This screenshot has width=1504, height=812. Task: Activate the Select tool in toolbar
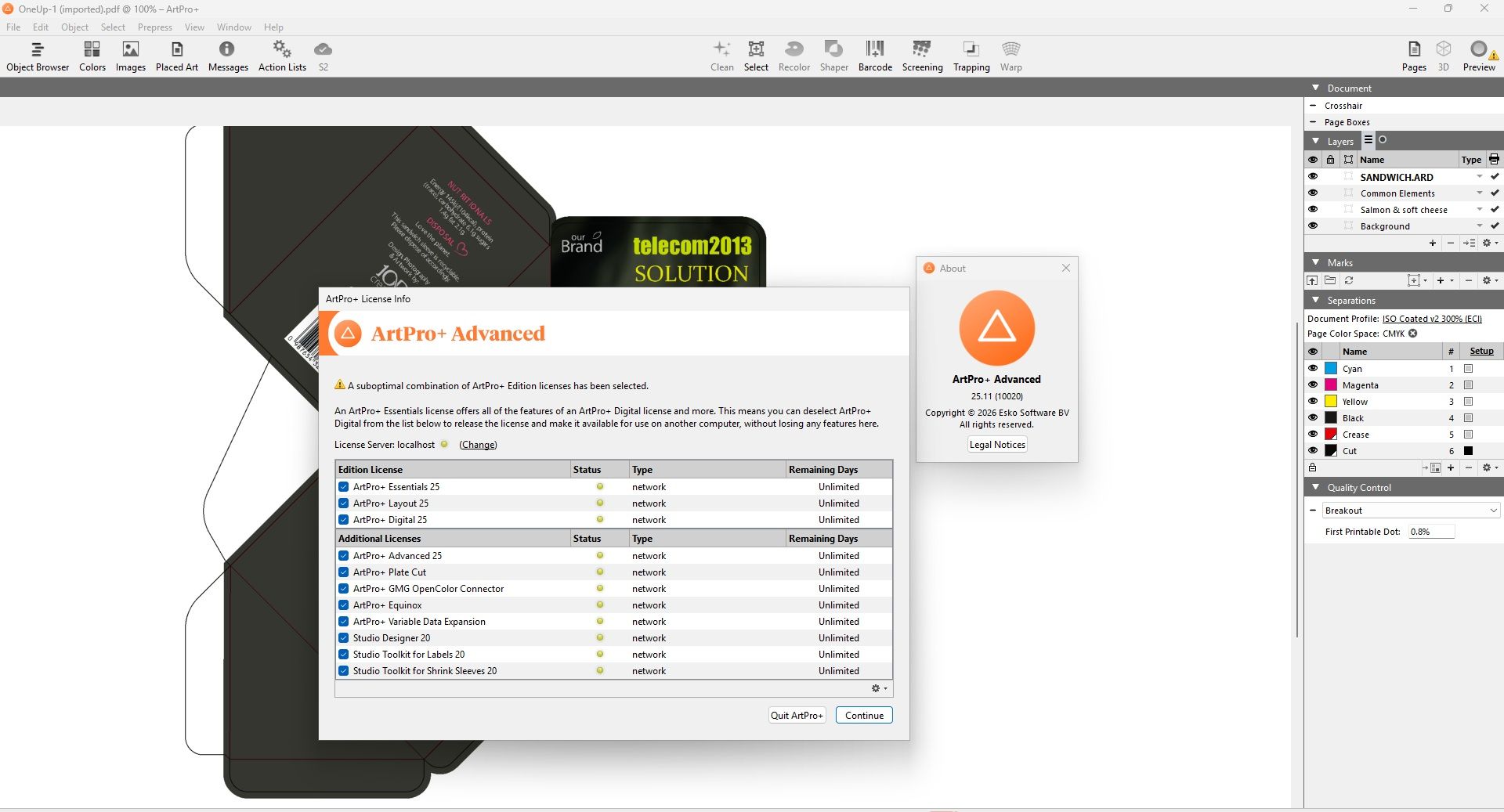point(756,56)
